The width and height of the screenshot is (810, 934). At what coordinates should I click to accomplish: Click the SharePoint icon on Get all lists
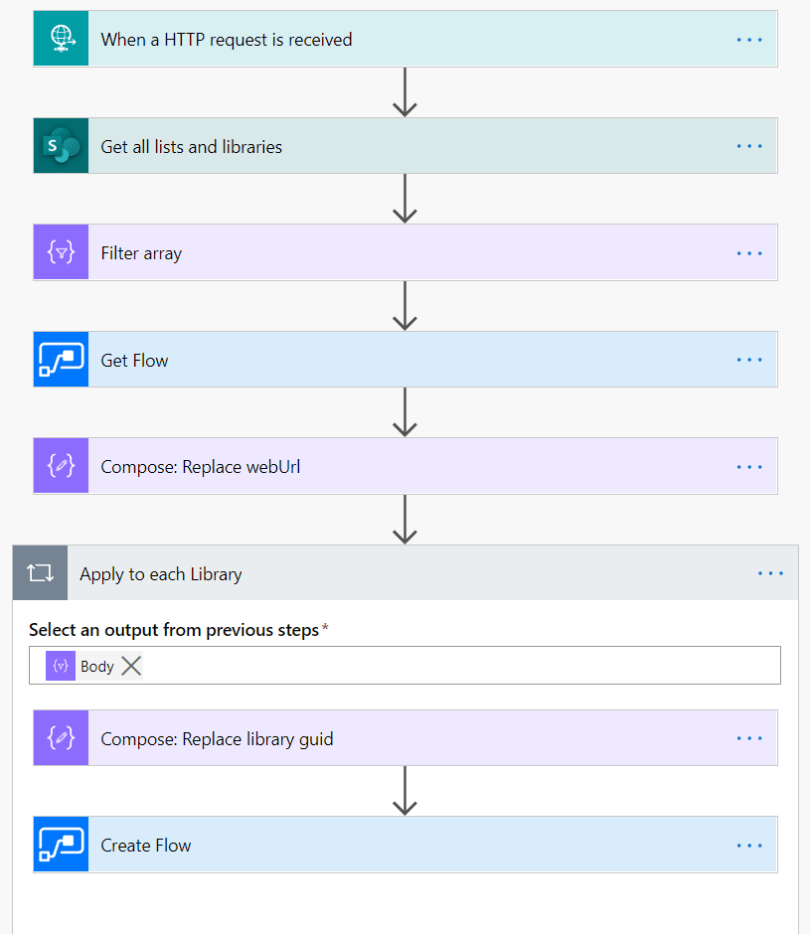[61, 146]
